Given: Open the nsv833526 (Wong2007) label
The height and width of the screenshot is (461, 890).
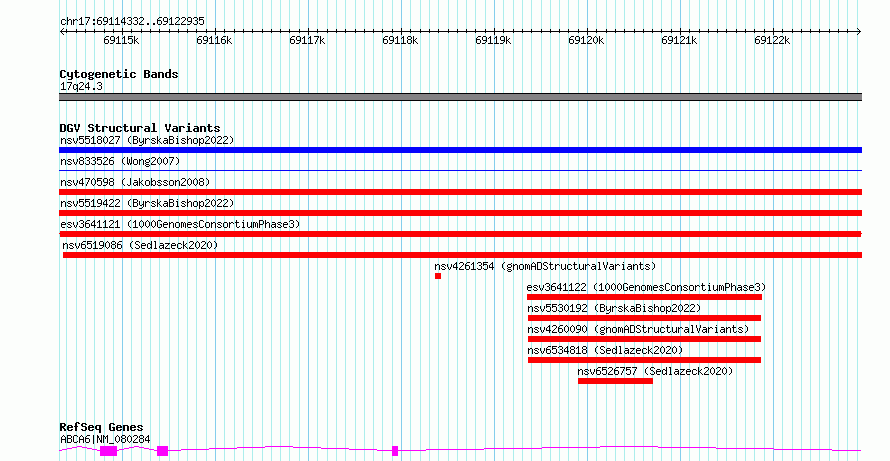Looking at the screenshot, I should pos(120,161).
